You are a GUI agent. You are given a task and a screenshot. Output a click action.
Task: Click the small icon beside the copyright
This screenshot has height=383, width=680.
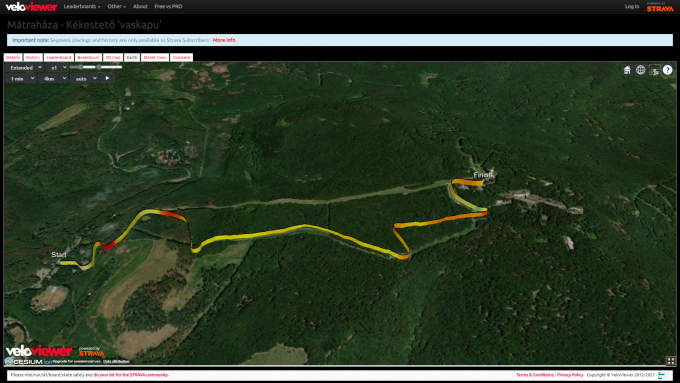[661, 375]
